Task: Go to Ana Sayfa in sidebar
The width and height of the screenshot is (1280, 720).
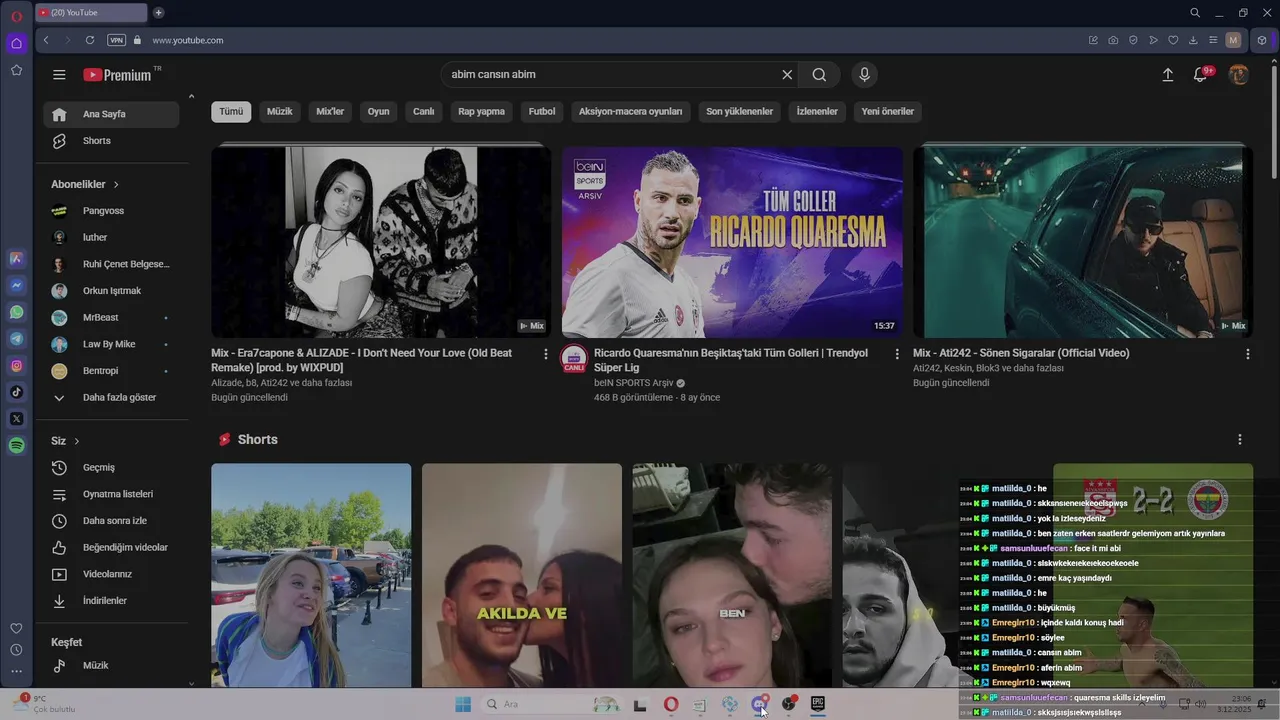Action: click(111, 114)
